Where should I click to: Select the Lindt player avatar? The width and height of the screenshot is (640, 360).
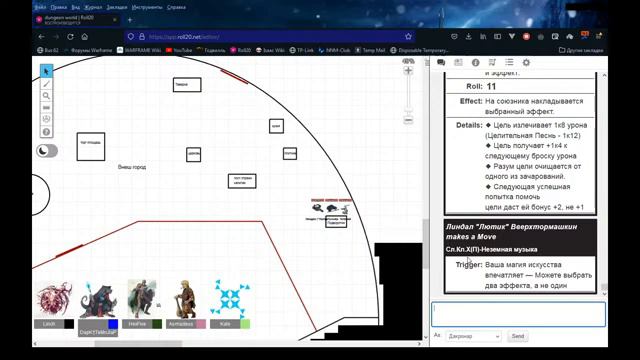point(54,299)
